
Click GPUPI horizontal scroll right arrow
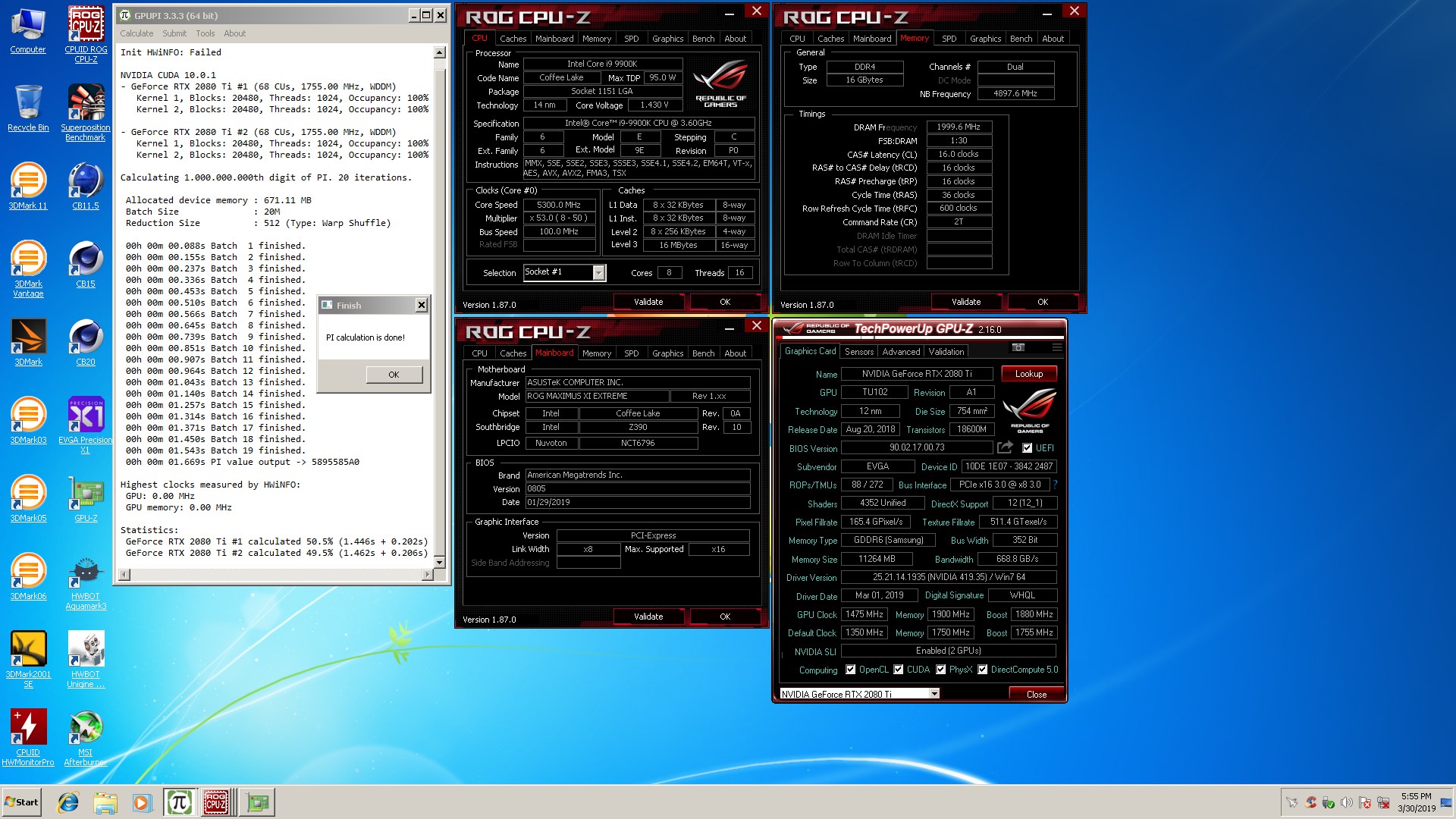(x=427, y=575)
